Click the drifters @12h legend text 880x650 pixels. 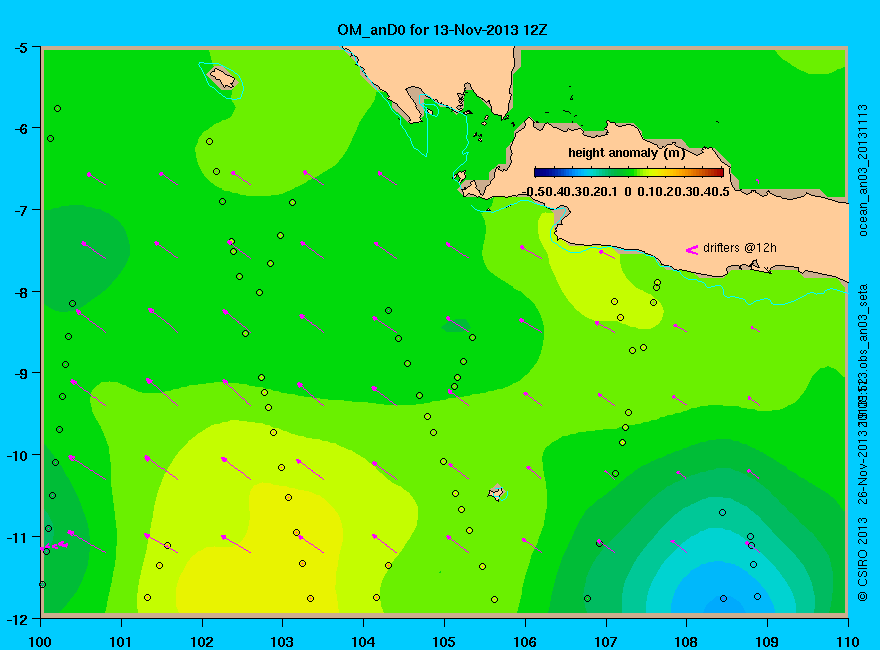click(x=740, y=248)
